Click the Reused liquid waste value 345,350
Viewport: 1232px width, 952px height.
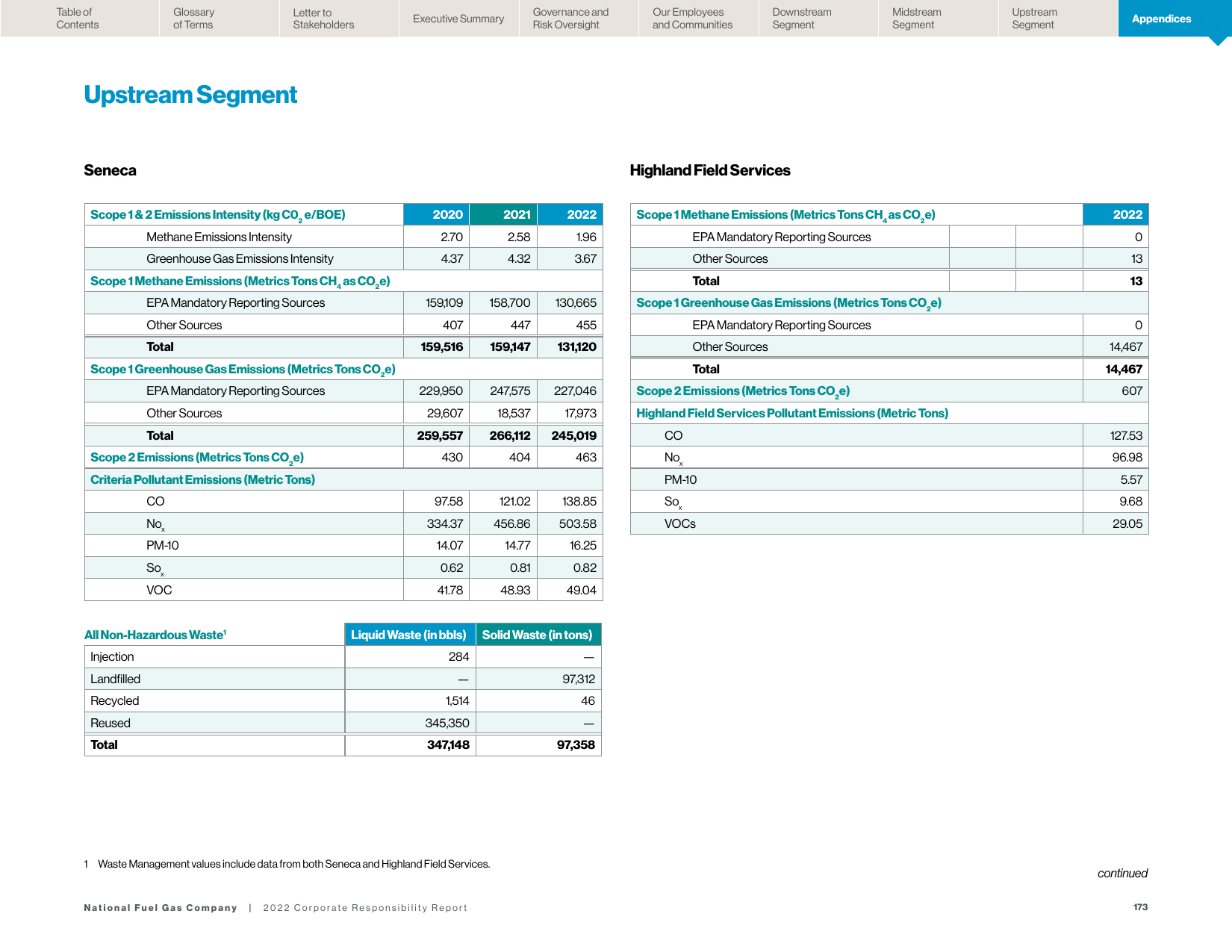click(x=447, y=723)
